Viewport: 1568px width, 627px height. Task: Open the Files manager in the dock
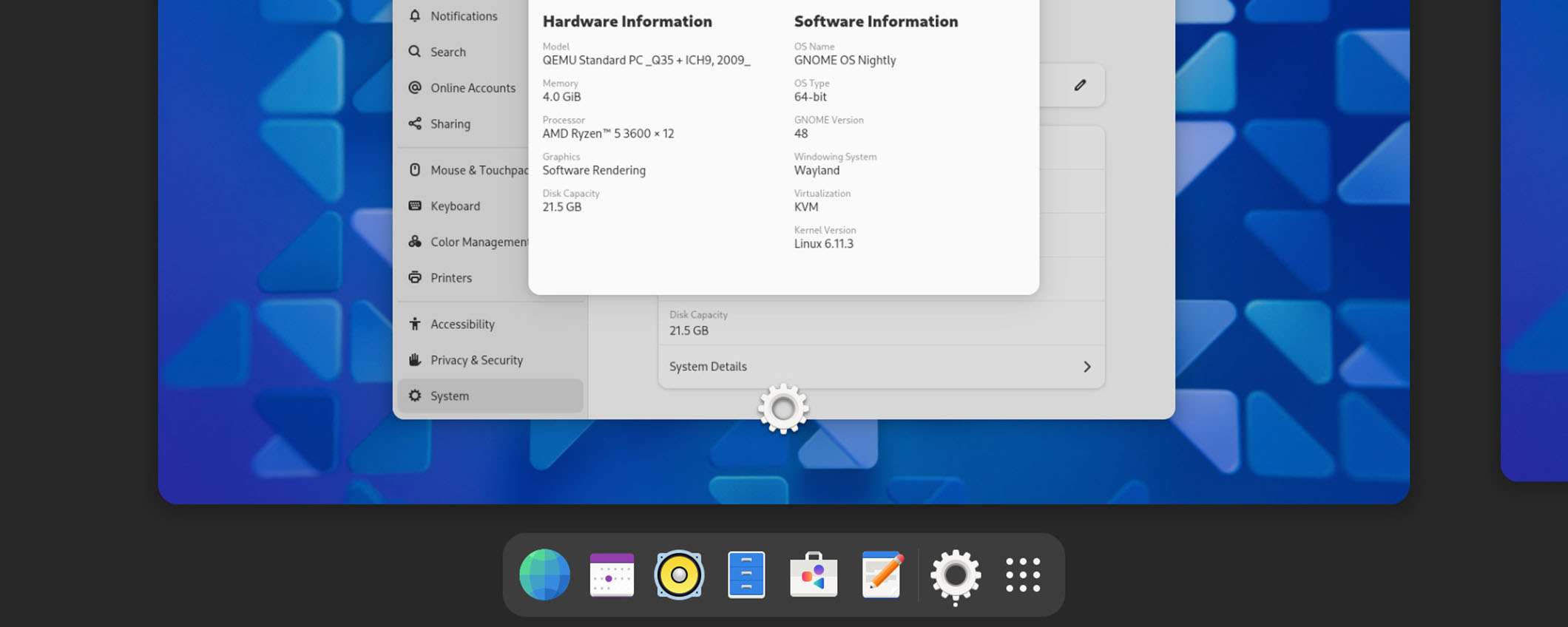coord(746,575)
